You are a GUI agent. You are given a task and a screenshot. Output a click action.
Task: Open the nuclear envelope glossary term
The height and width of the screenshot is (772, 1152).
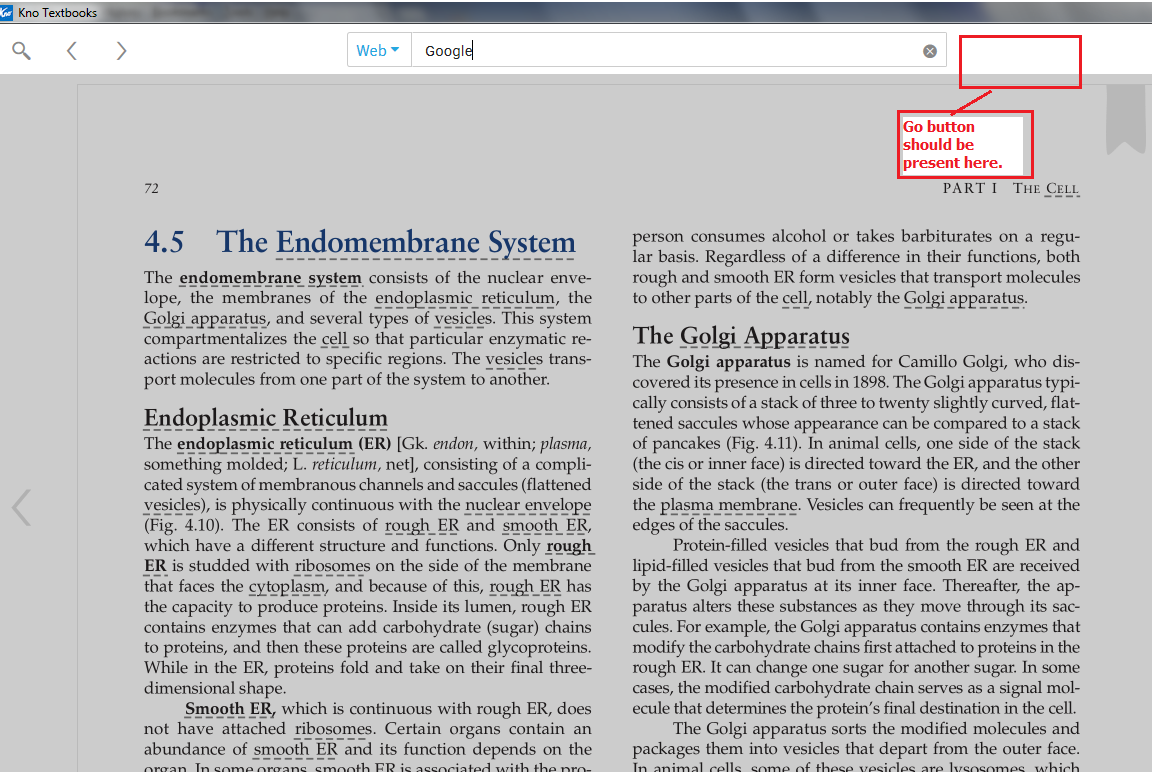[x=528, y=505]
